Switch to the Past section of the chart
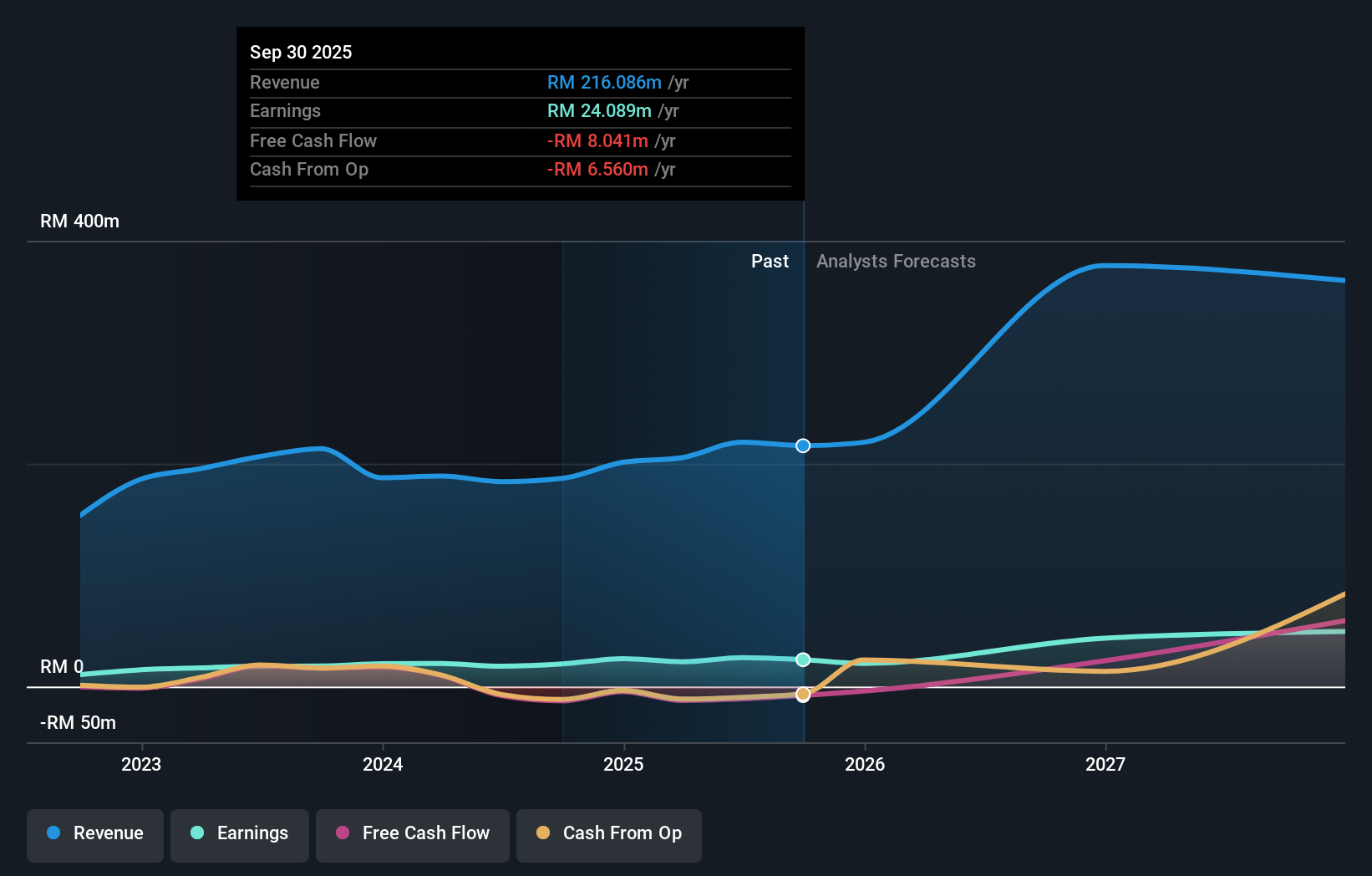Image resolution: width=1372 pixels, height=876 pixels. pyautogui.click(x=770, y=261)
